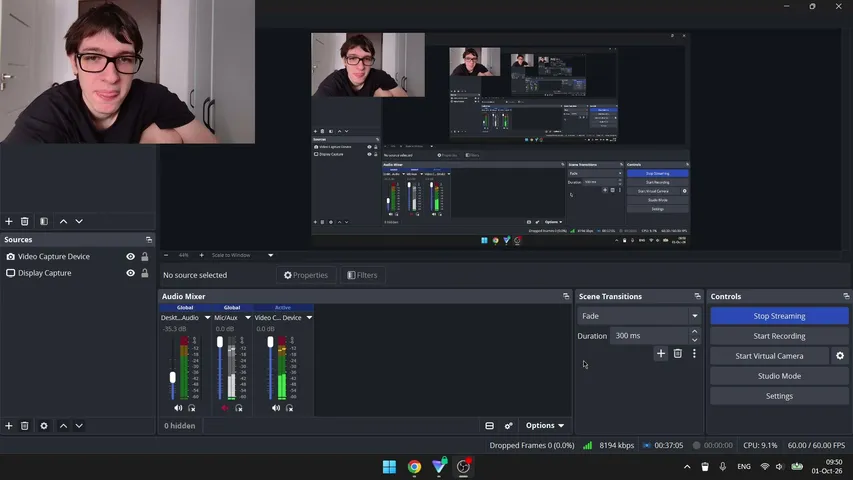853x480 pixels.
Task: Click the Desktop Audio volume slider handle
Action: point(172,377)
